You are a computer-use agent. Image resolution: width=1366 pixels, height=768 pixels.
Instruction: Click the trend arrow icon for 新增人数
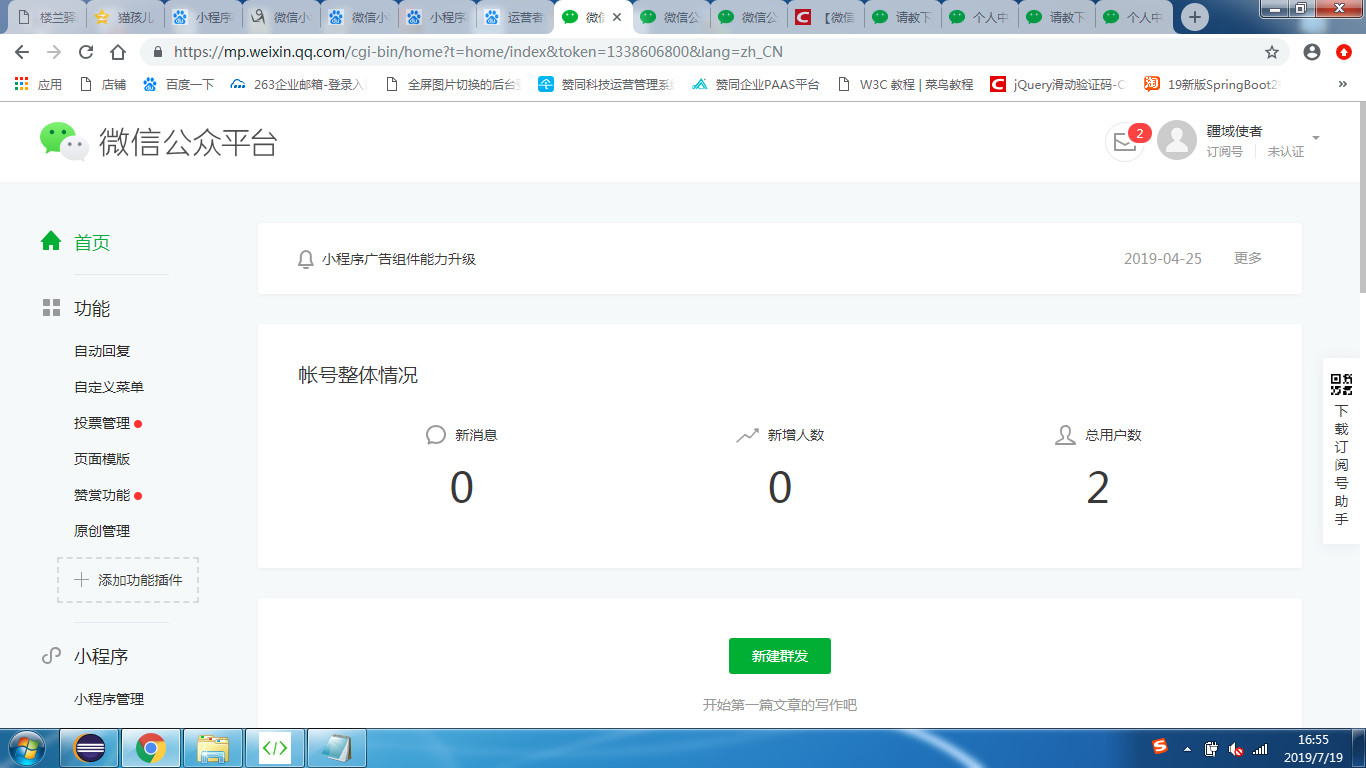coord(747,435)
